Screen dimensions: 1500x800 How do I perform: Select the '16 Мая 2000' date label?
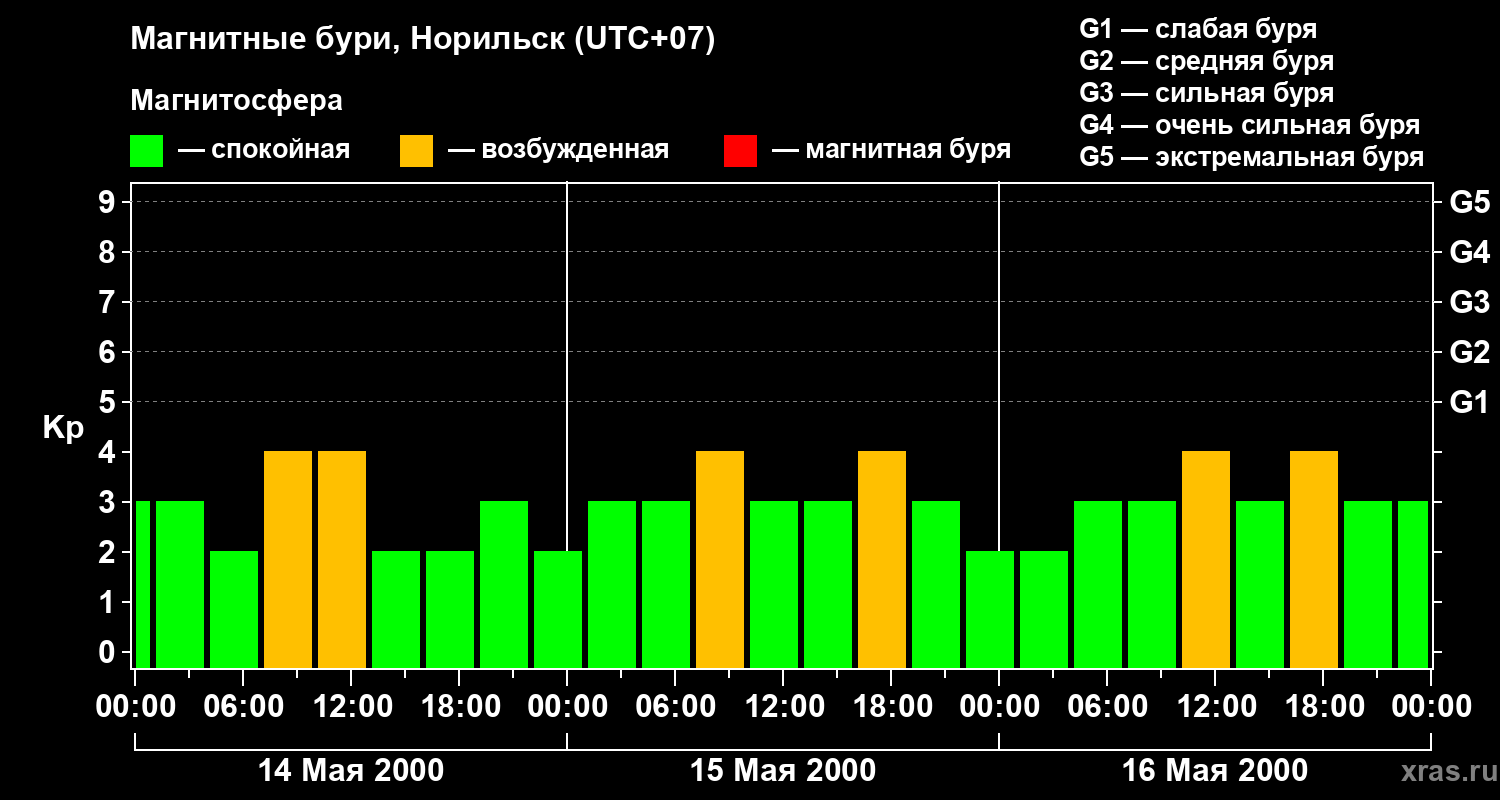click(1214, 771)
